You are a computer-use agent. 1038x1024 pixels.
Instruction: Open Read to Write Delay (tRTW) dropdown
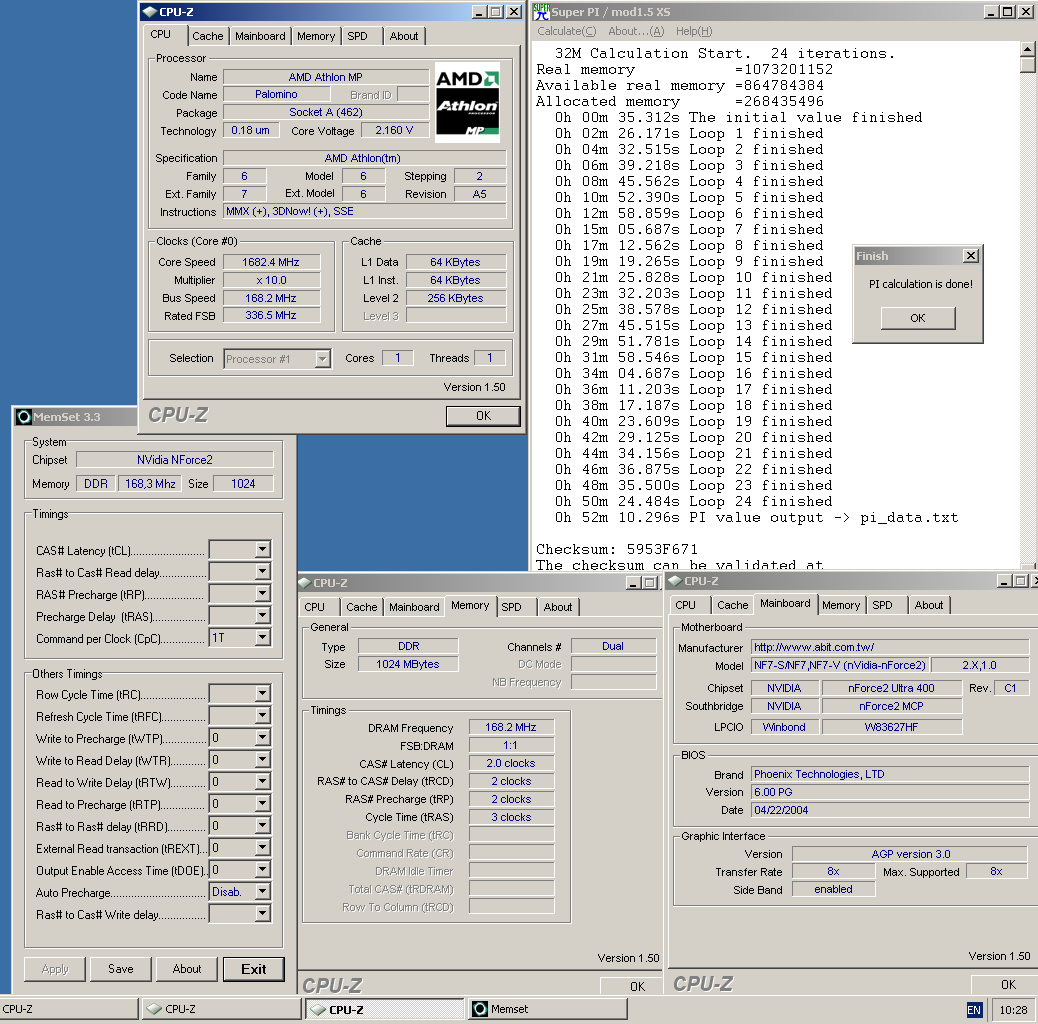coord(263,782)
